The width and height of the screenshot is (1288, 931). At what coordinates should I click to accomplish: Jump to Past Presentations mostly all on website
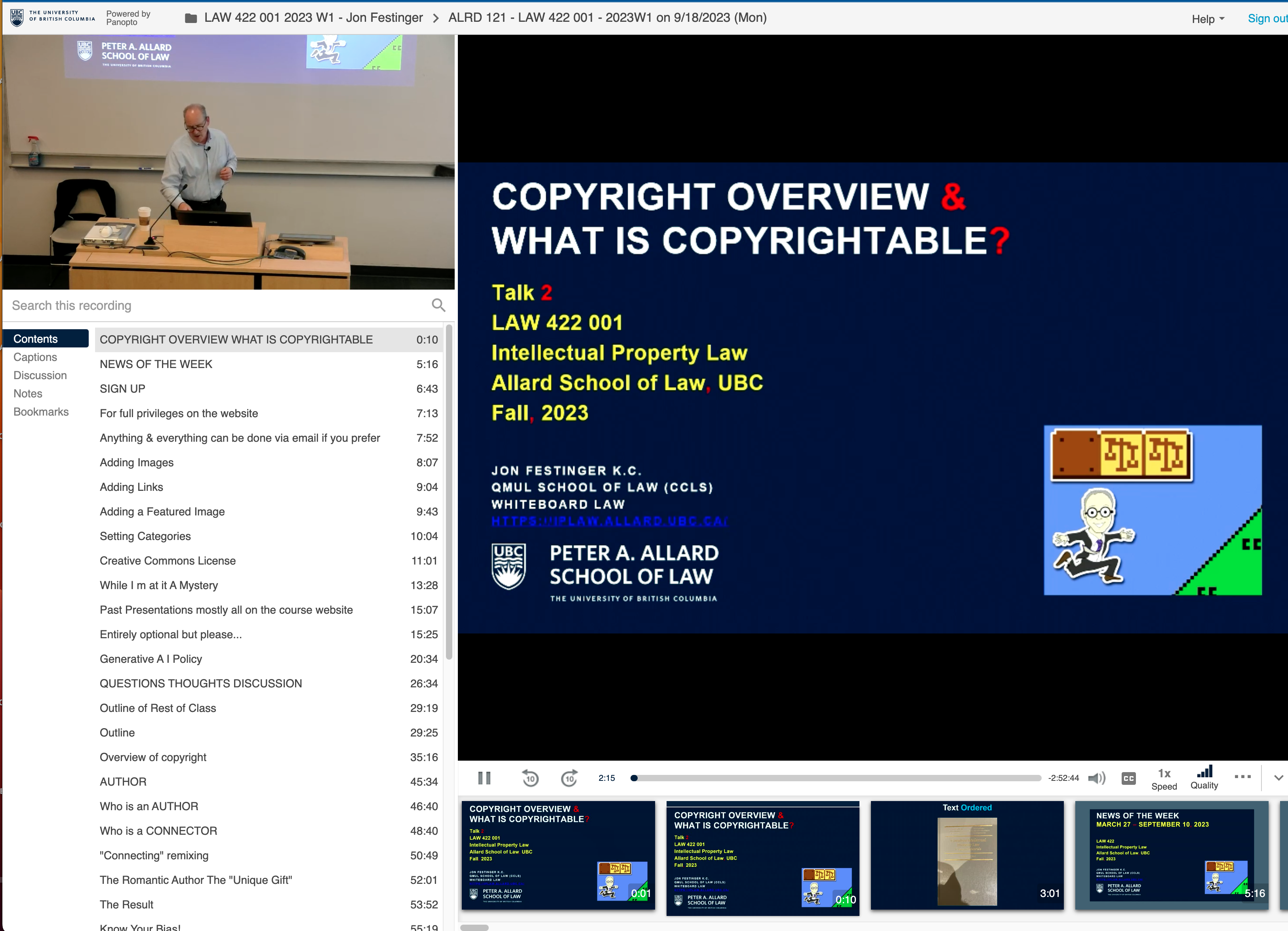269,609
